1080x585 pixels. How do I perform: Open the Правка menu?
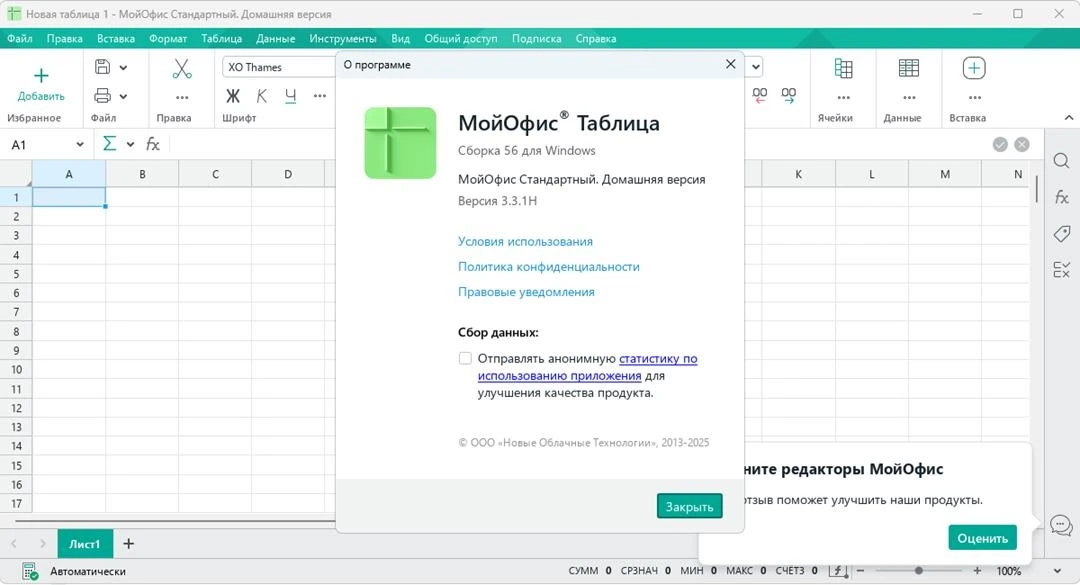(x=65, y=39)
